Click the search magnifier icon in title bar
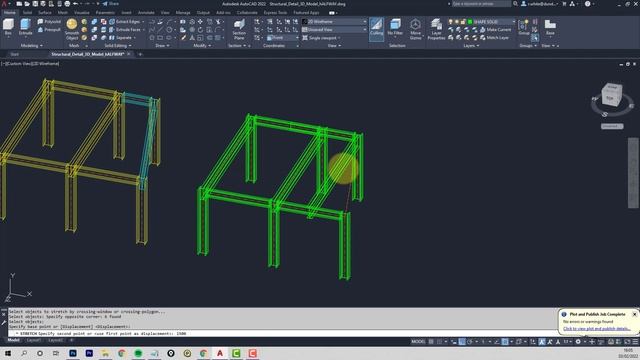Image resolution: width=640 pixels, height=360 pixels. [516, 4]
